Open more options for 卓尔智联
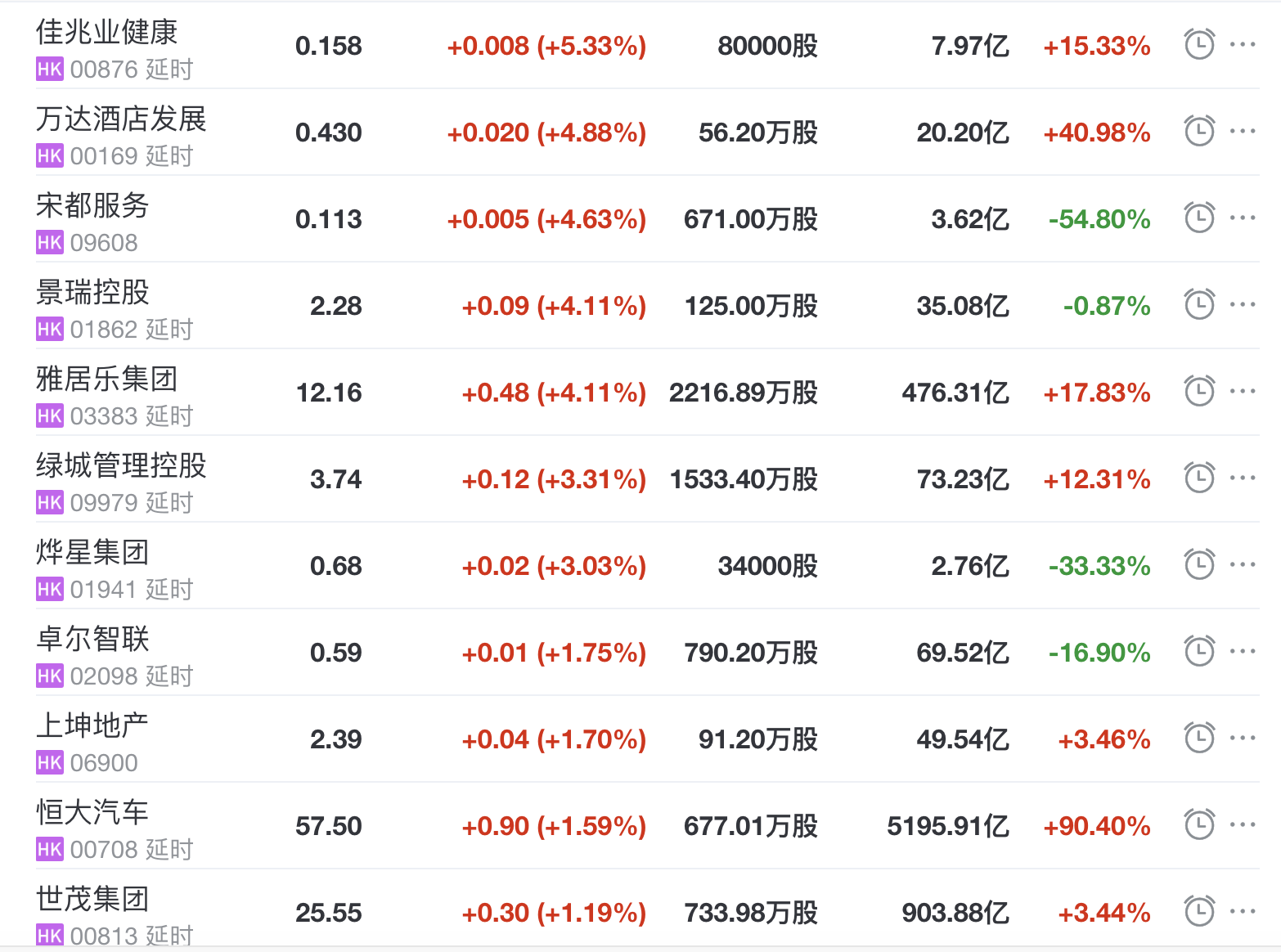 (1243, 651)
